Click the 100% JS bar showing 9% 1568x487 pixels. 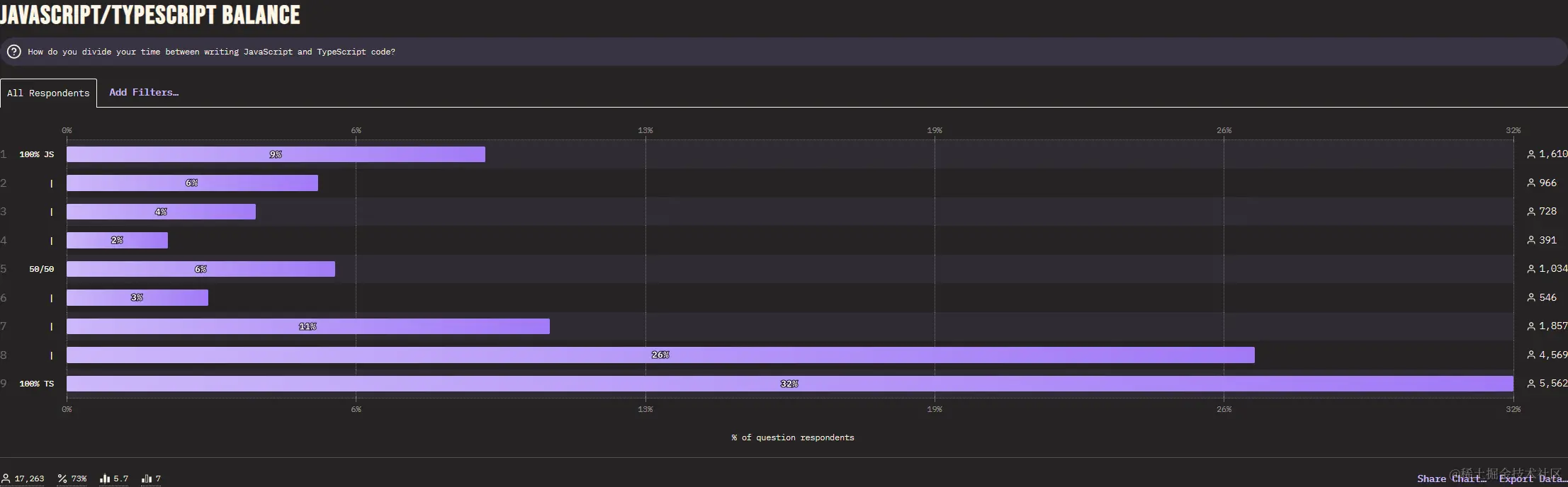tap(276, 154)
